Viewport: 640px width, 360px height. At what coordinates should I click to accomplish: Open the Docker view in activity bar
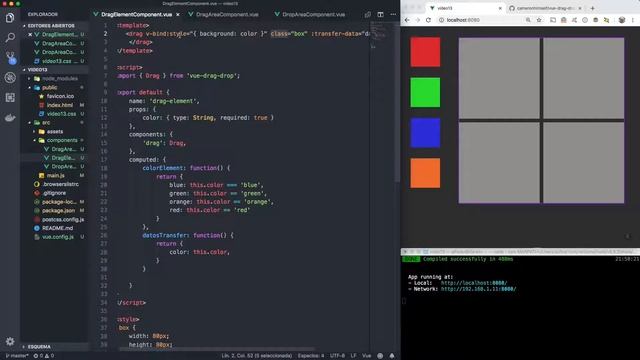coord(10,118)
